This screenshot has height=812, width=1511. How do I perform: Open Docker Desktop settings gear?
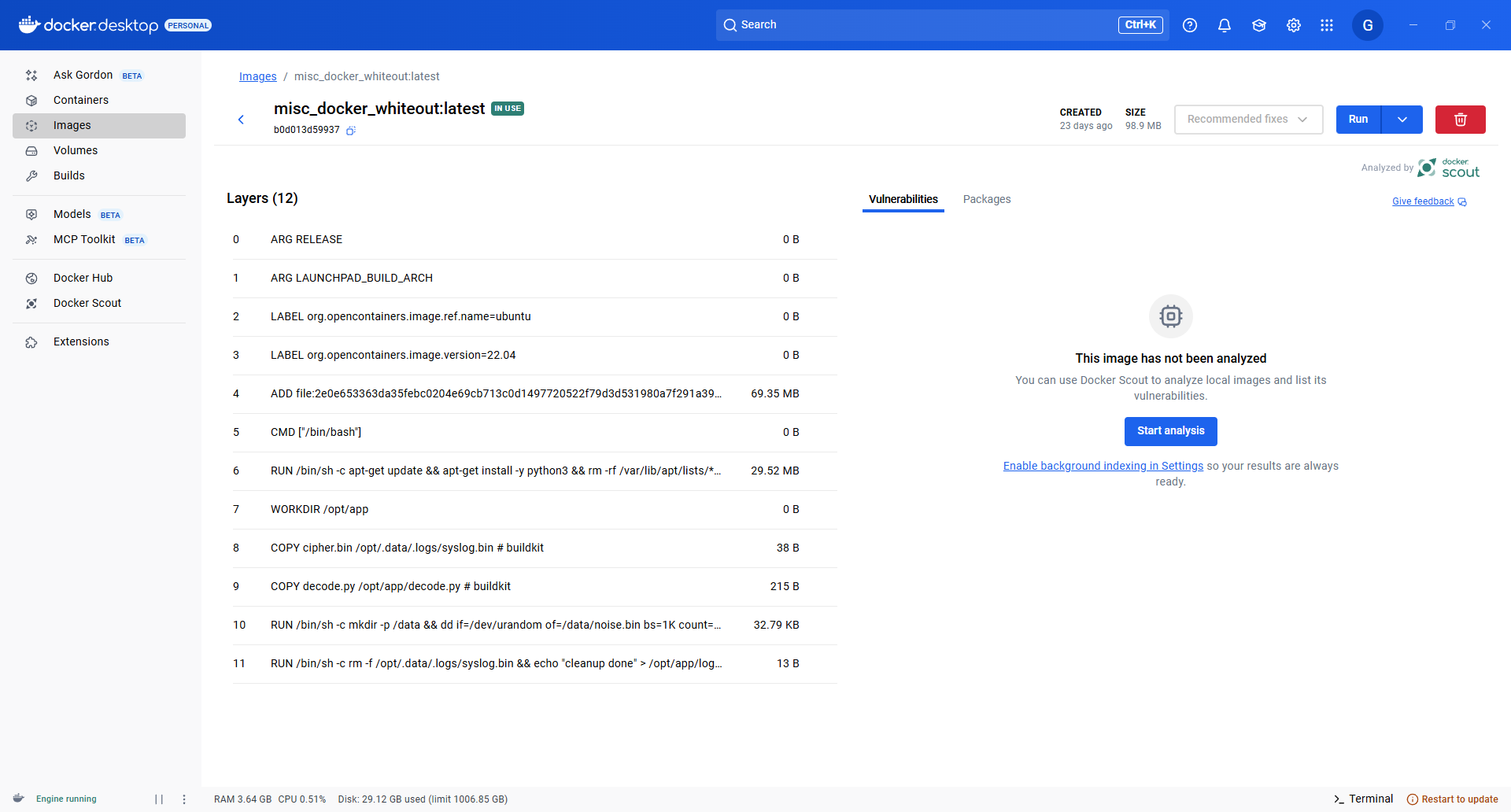1293,25
